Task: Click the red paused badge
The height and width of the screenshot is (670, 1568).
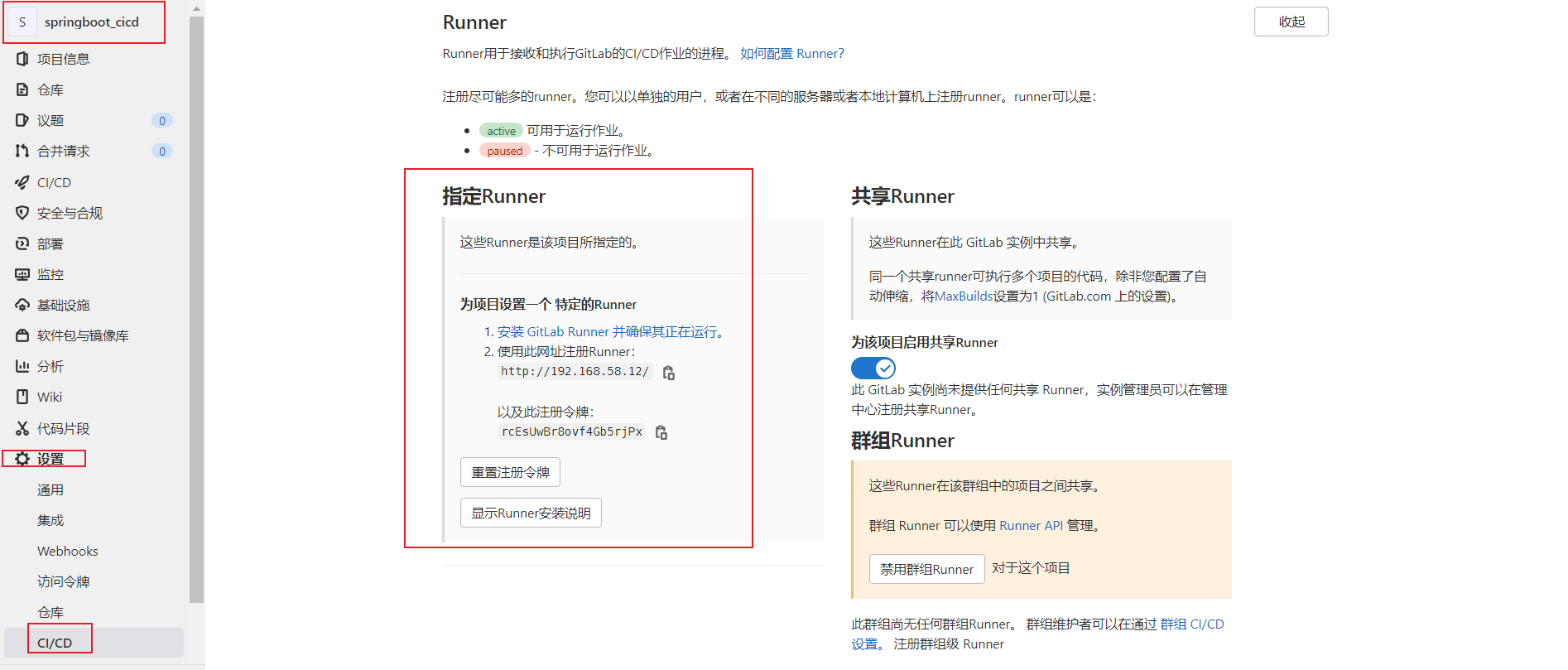Action: coord(505,151)
